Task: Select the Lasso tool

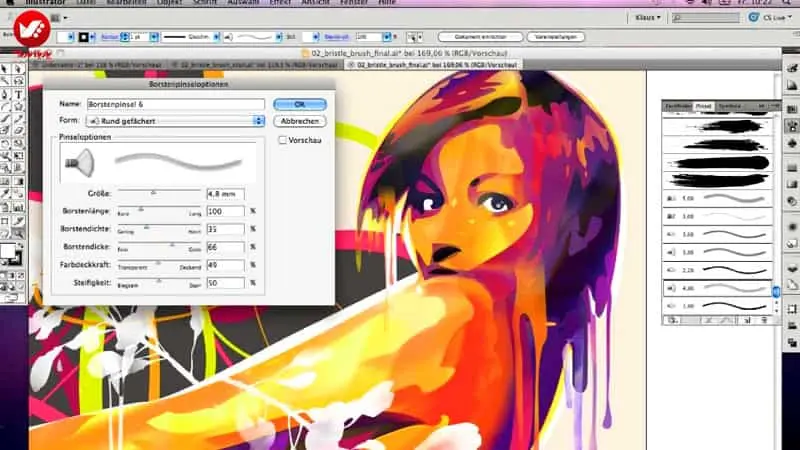Action: tap(18, 82)
